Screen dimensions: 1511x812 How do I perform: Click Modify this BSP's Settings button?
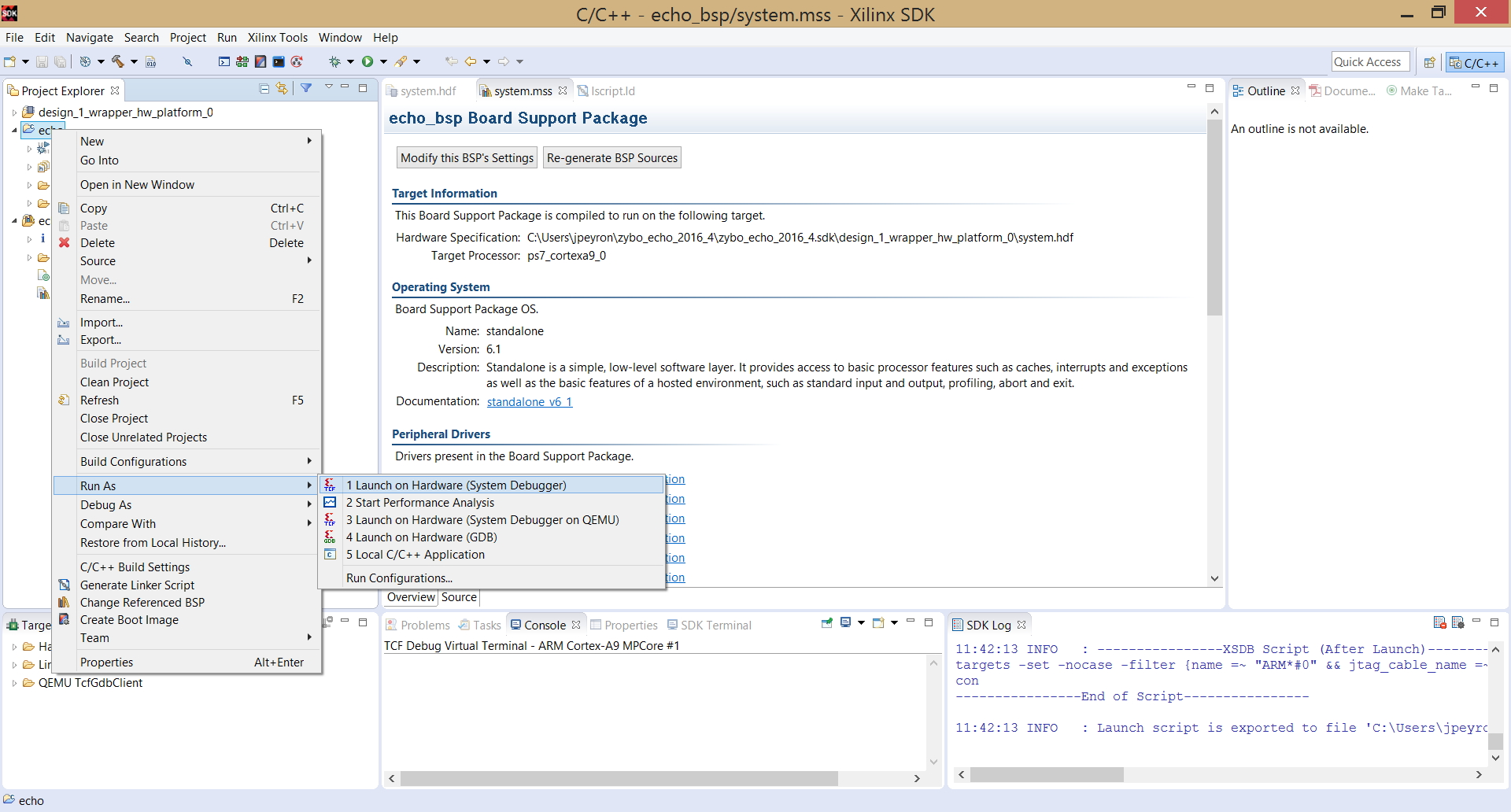[467, 158]
